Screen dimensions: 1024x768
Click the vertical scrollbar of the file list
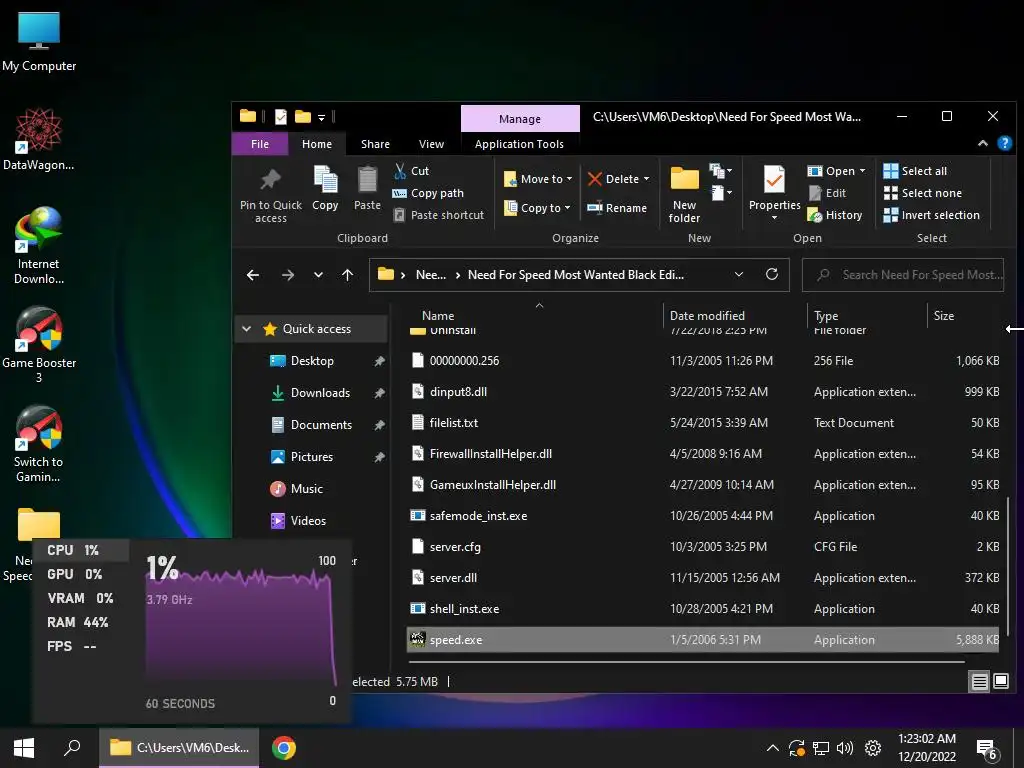tap(1008, 566)
